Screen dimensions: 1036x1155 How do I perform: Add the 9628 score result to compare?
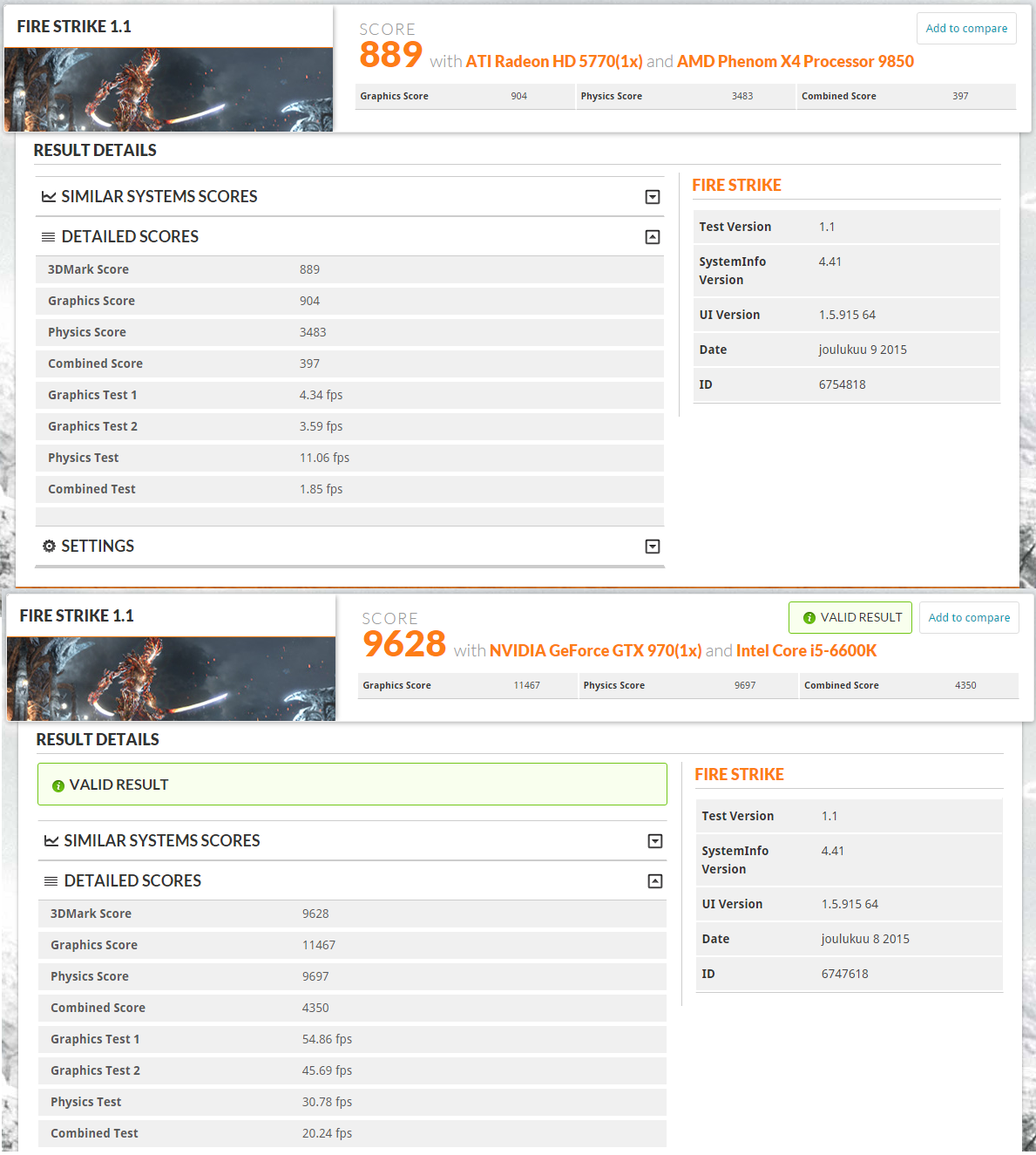(968, 618)
